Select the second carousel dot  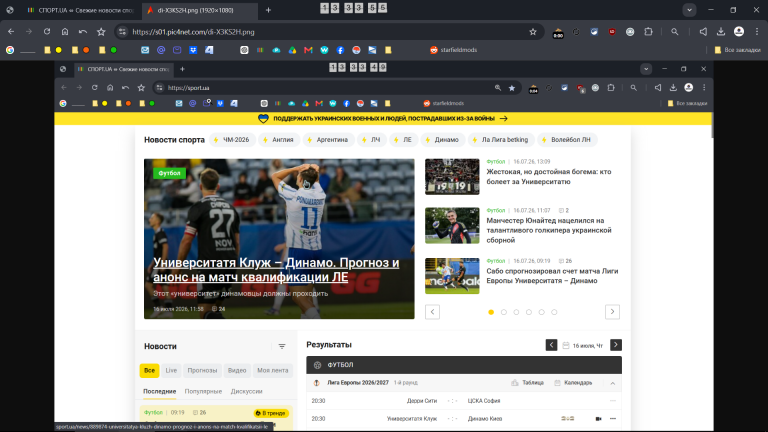[x=504, y=312]
